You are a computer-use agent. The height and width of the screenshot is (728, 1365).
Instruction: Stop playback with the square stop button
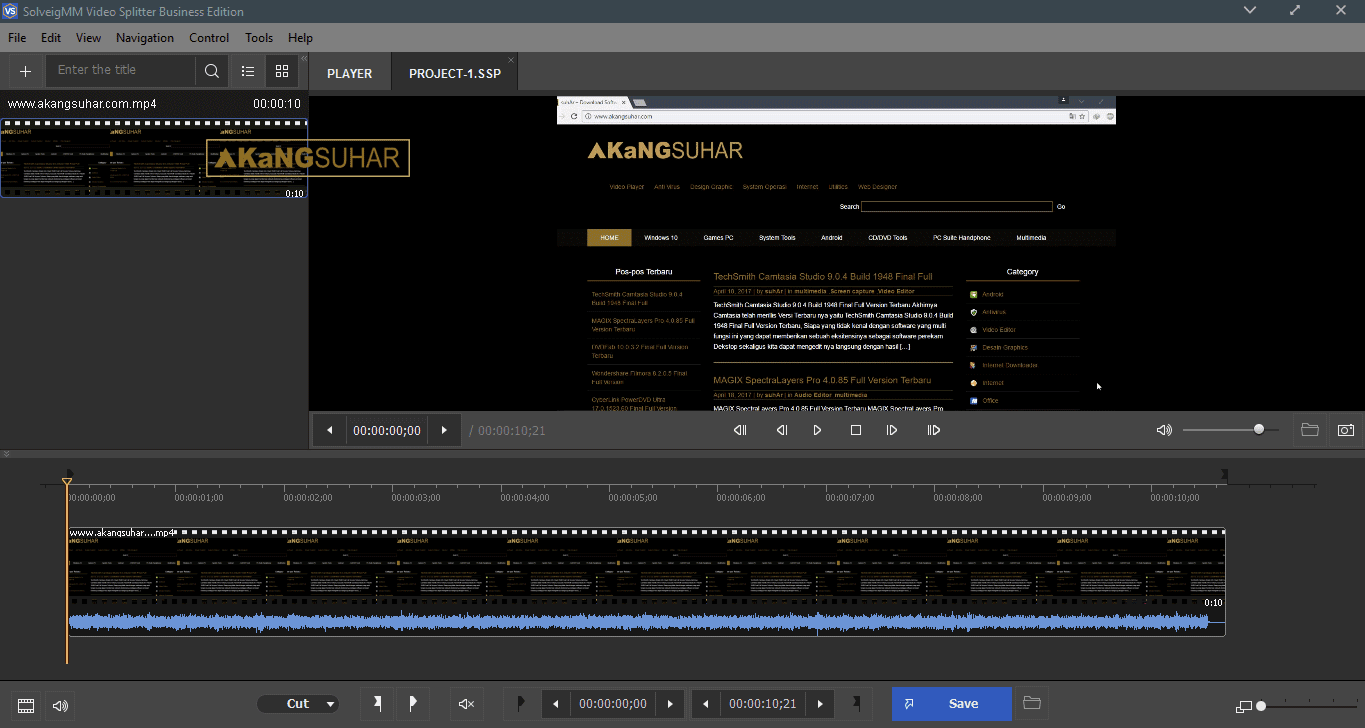855,430
